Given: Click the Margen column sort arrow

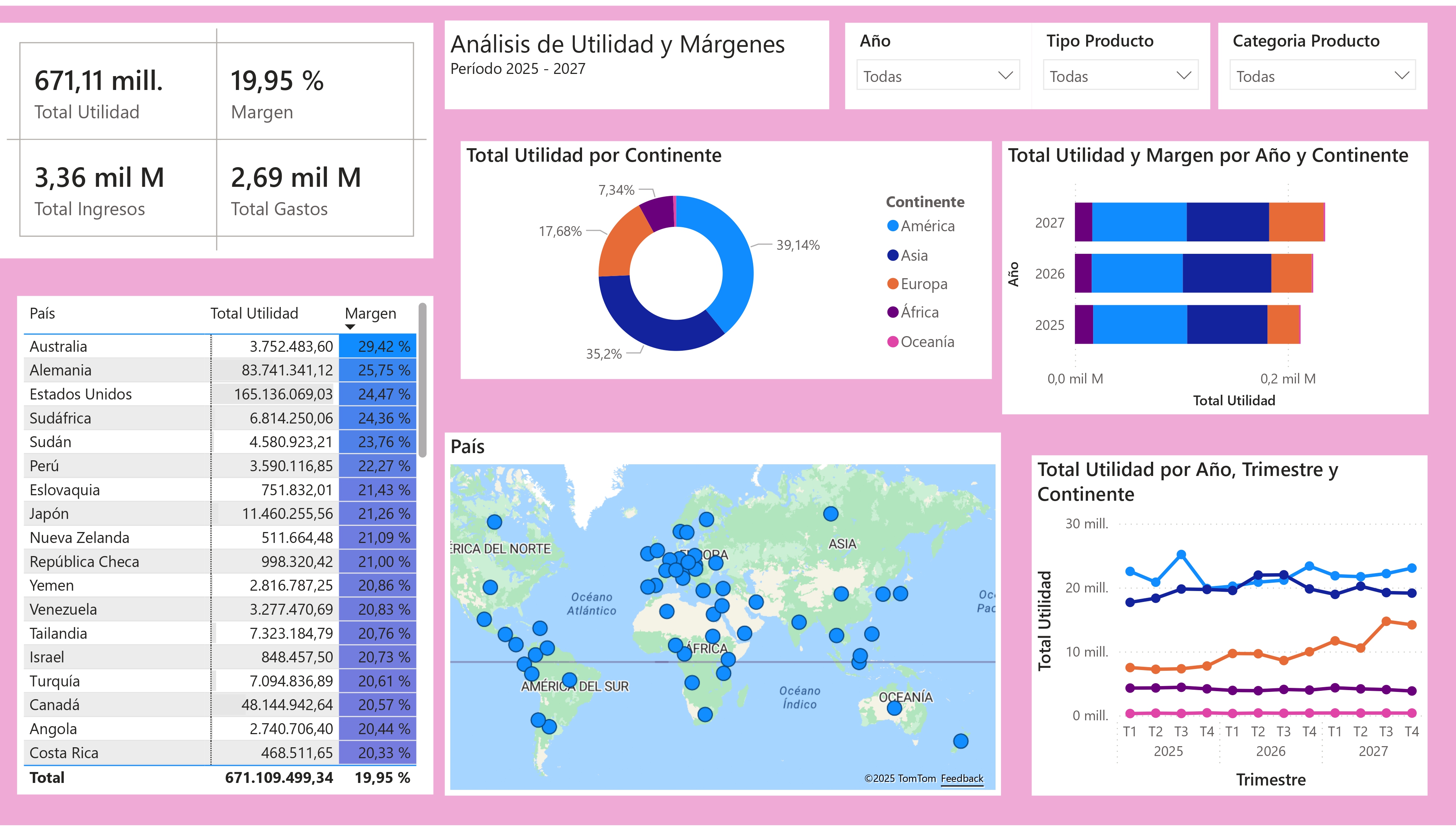Looking at the screenshot, I should click(x=350, y=327).
